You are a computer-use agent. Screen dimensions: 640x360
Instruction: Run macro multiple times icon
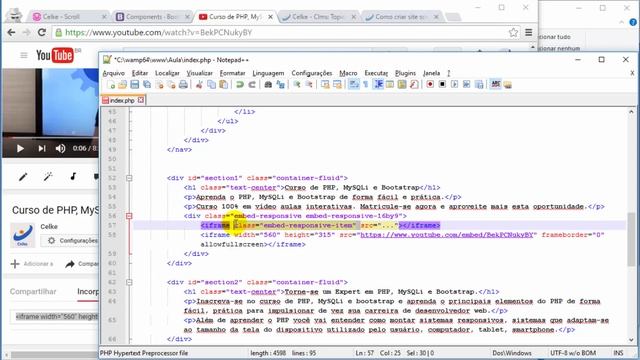pos(467,84)
